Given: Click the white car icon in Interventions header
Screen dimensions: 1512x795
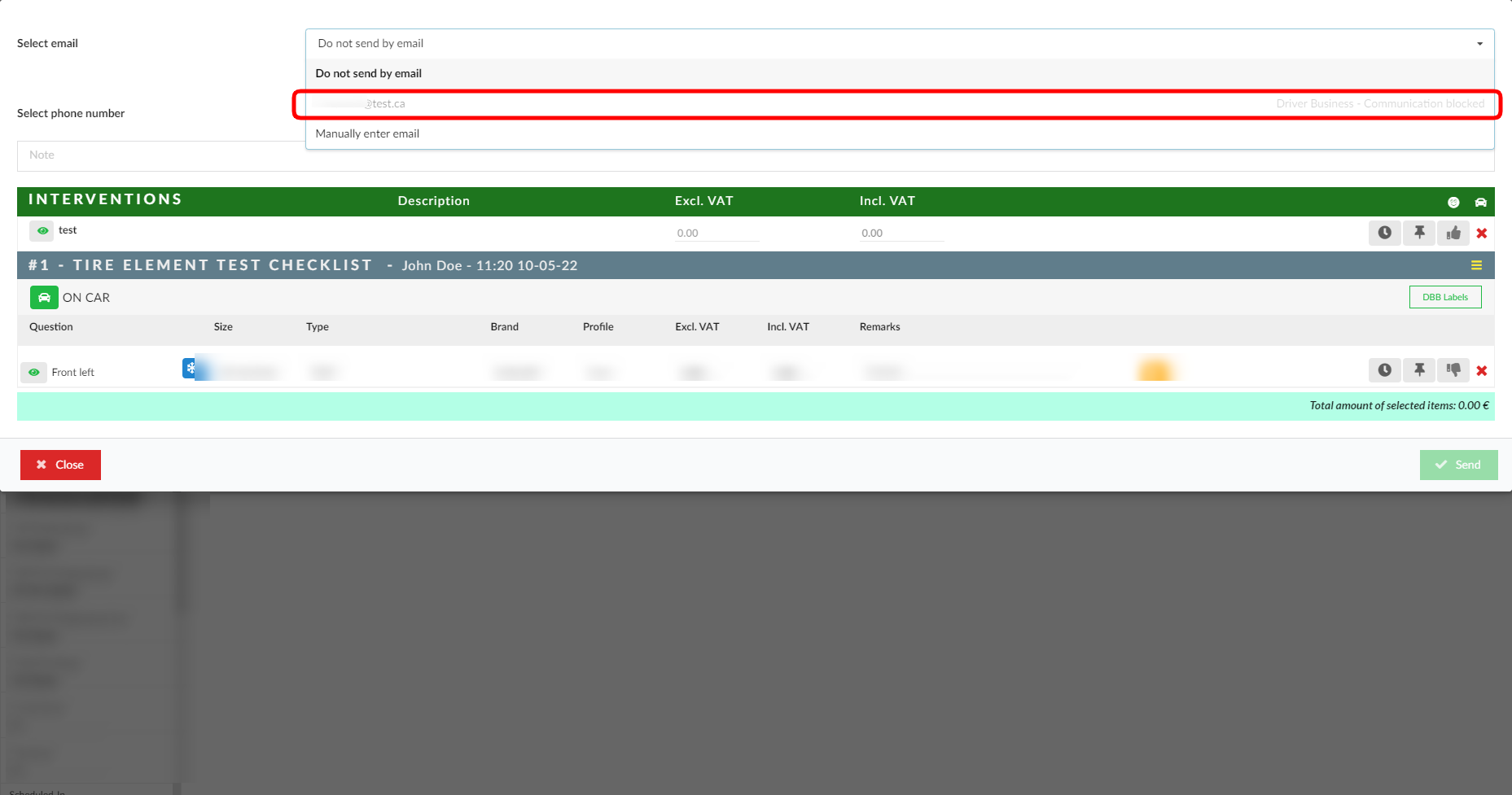Looking at the screenshot, I should [1480, 202].
